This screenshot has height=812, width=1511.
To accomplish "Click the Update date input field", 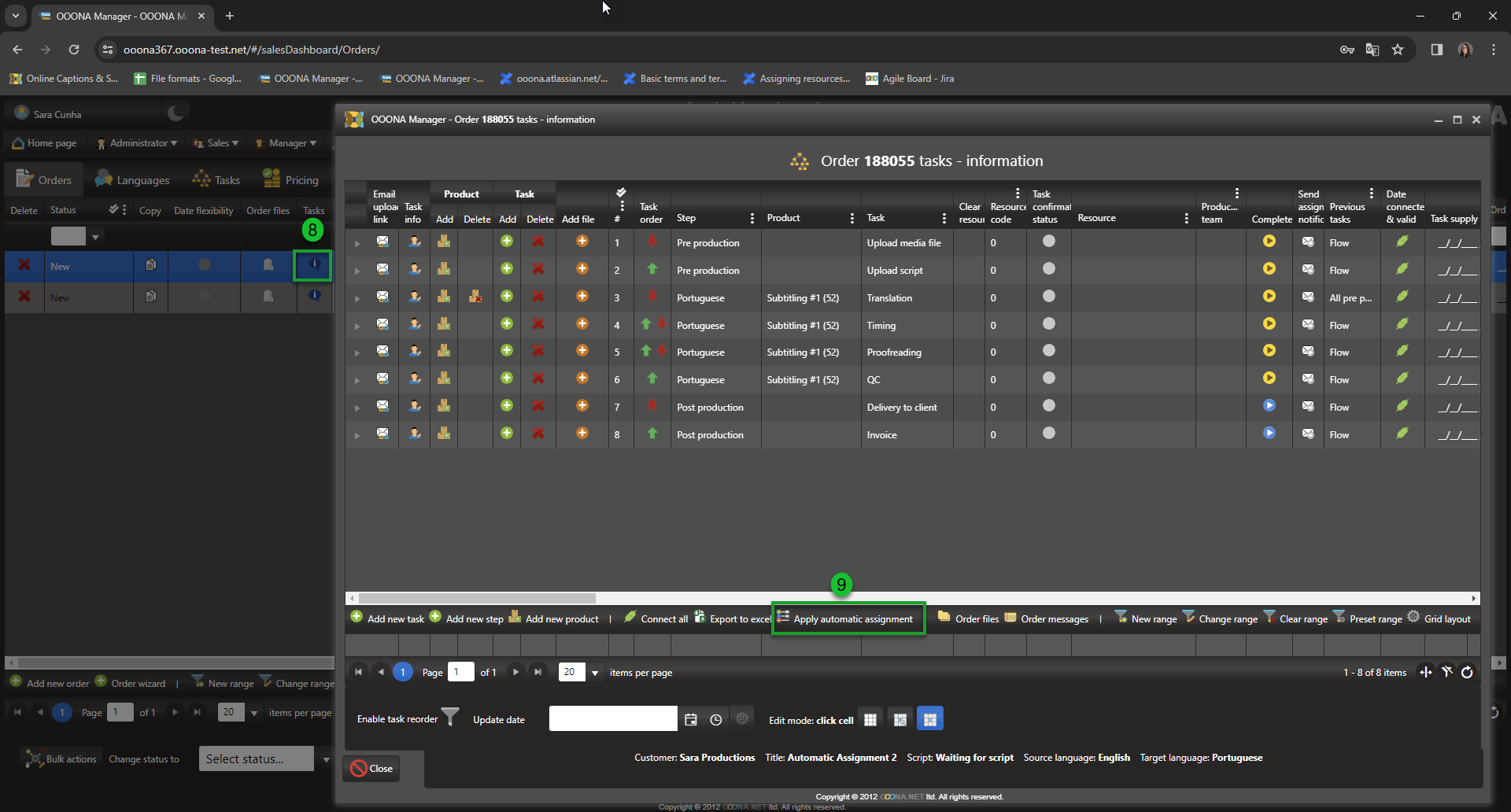I will coord(612,718).
